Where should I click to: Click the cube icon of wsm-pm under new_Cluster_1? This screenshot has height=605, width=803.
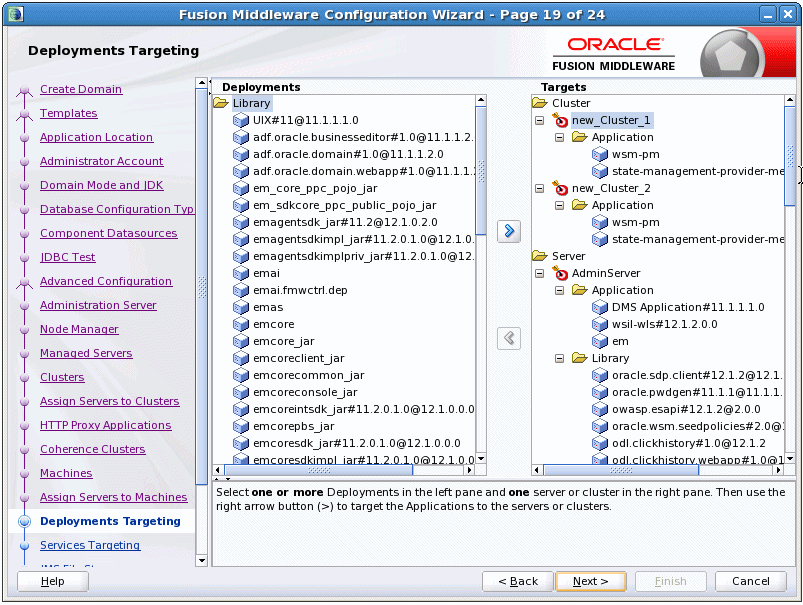pyautogui.click(x=600, y=154)
